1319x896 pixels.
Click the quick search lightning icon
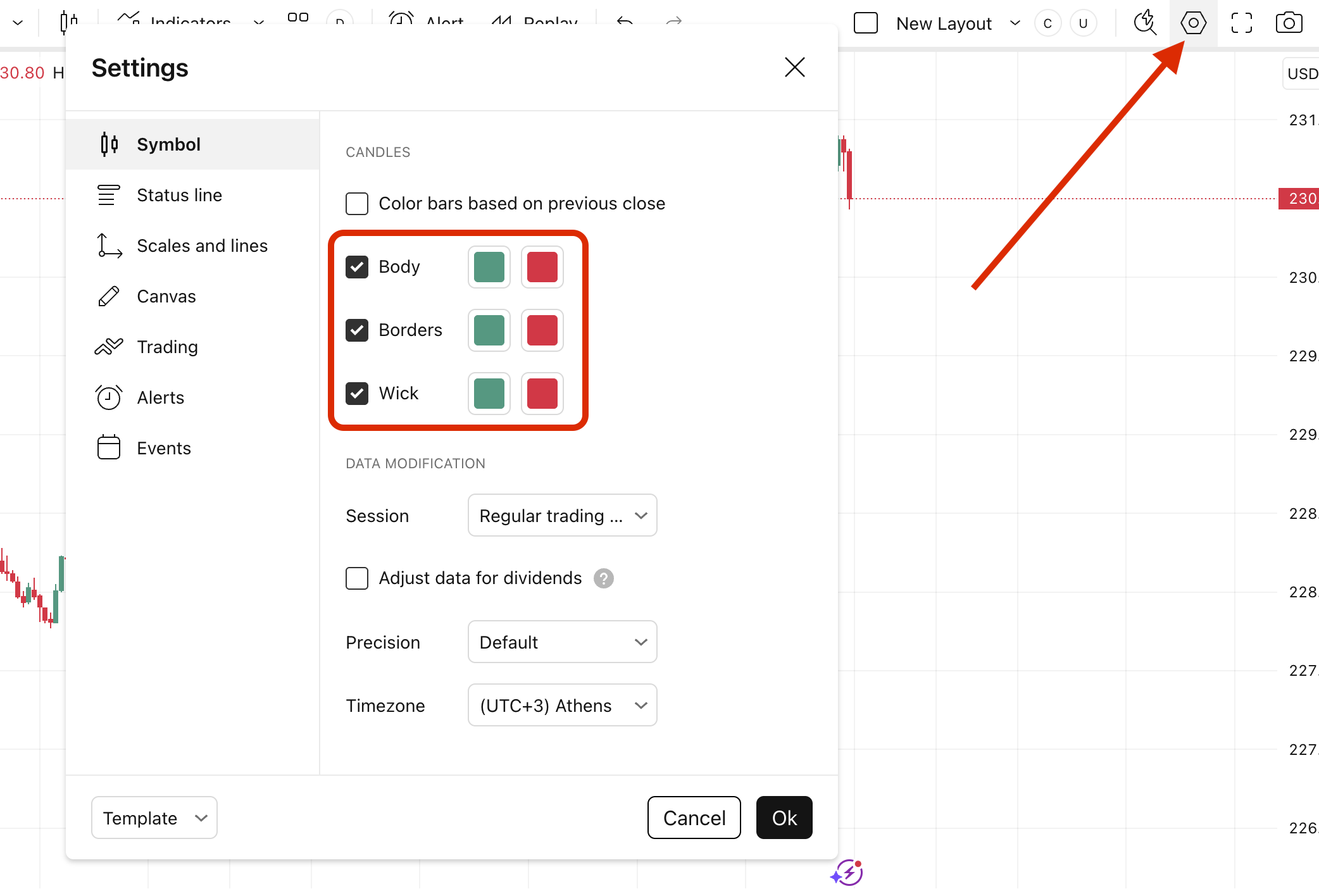(x=1144, y=23)
